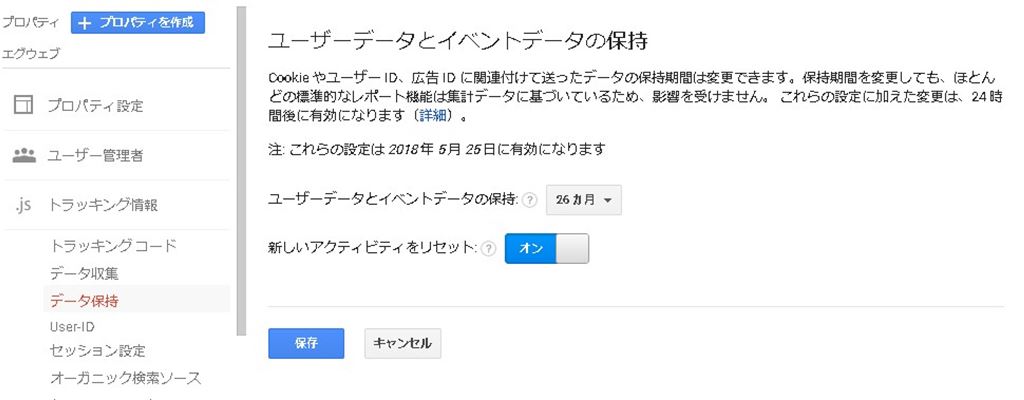
Task: Click the blue 保存 button
Action: click(x=306, y=343)
